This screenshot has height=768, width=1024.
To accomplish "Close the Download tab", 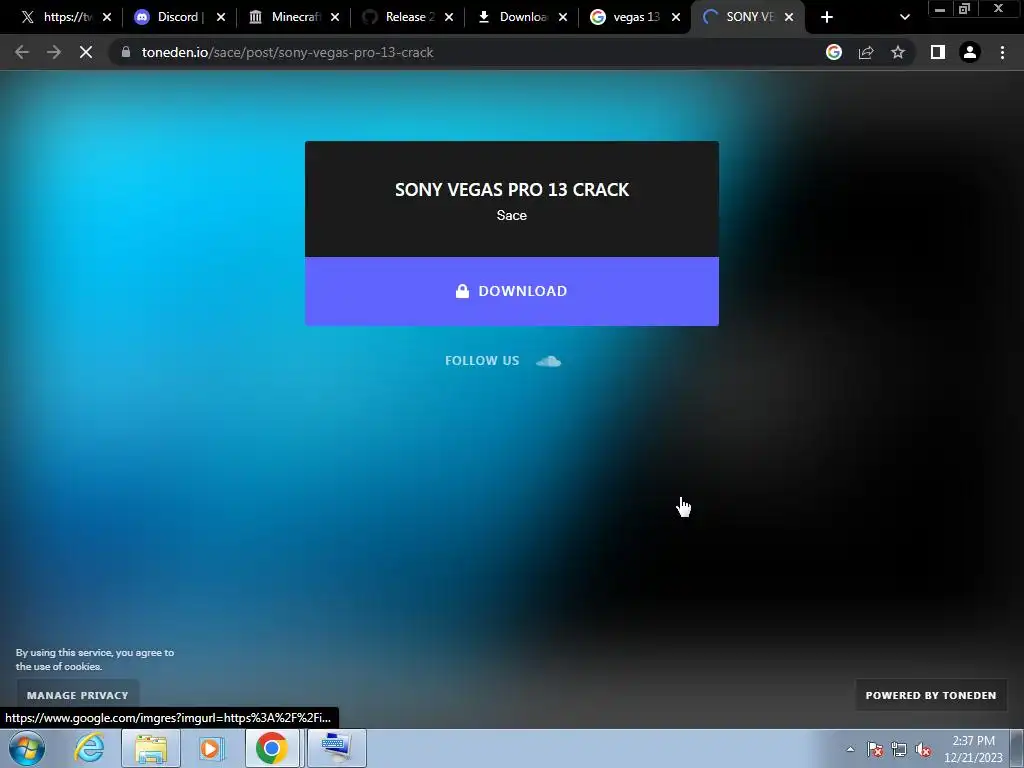I will click(563, 17).
